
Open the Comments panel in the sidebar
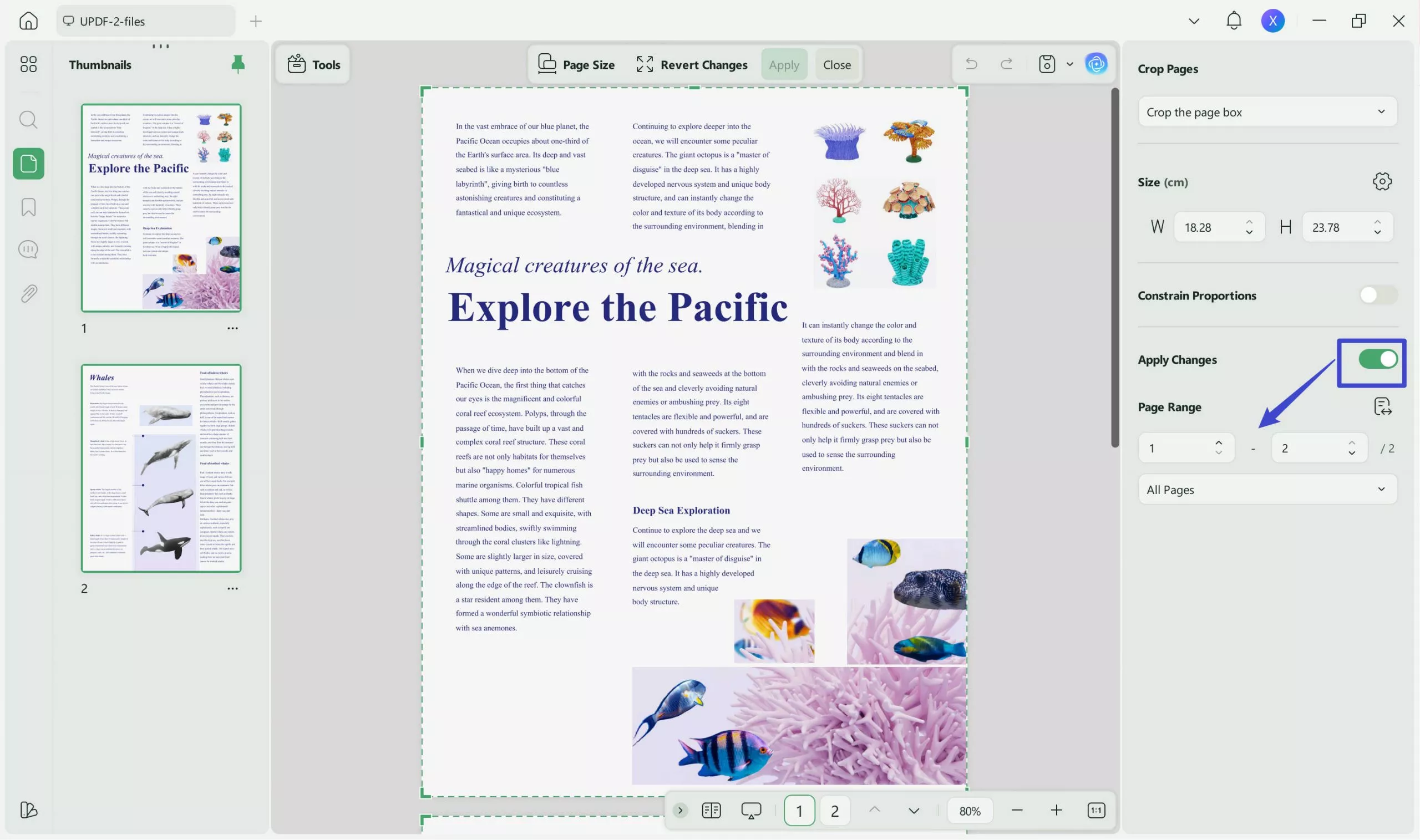click(28, 249)
